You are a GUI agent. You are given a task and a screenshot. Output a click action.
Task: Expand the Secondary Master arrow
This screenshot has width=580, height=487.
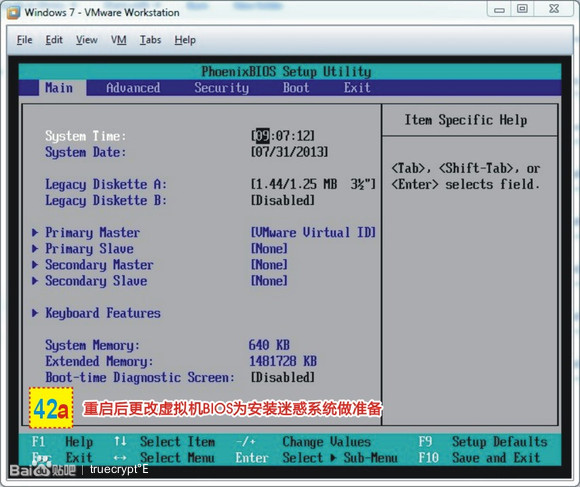35,265
